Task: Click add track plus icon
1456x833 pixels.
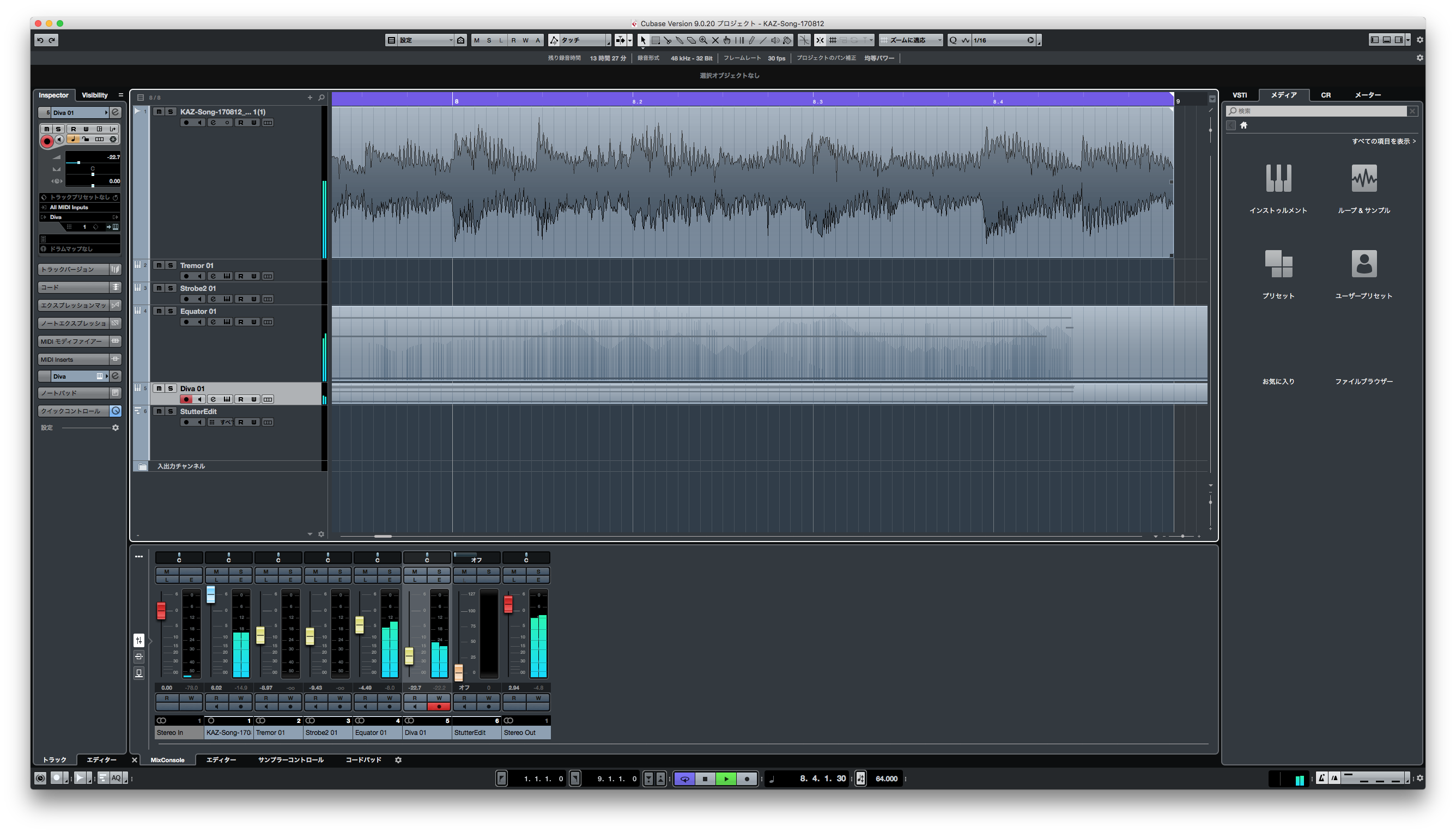Action: coord(310,98)
